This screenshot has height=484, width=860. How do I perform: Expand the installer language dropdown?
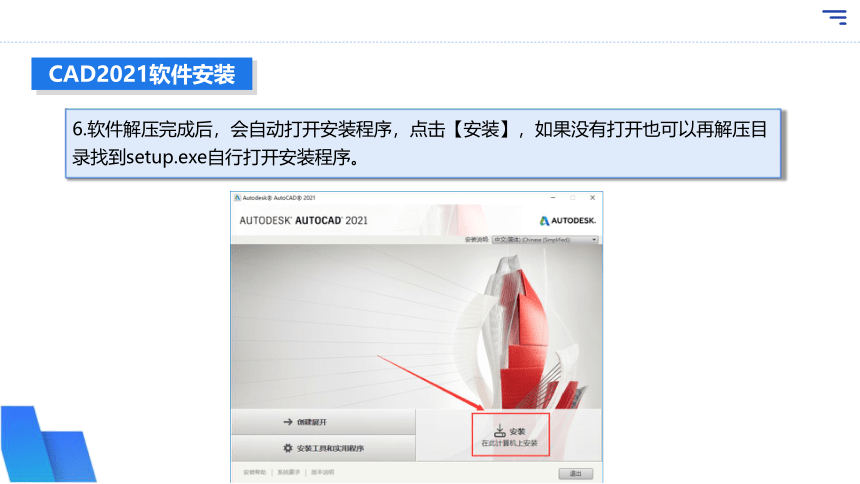point(545,240)
